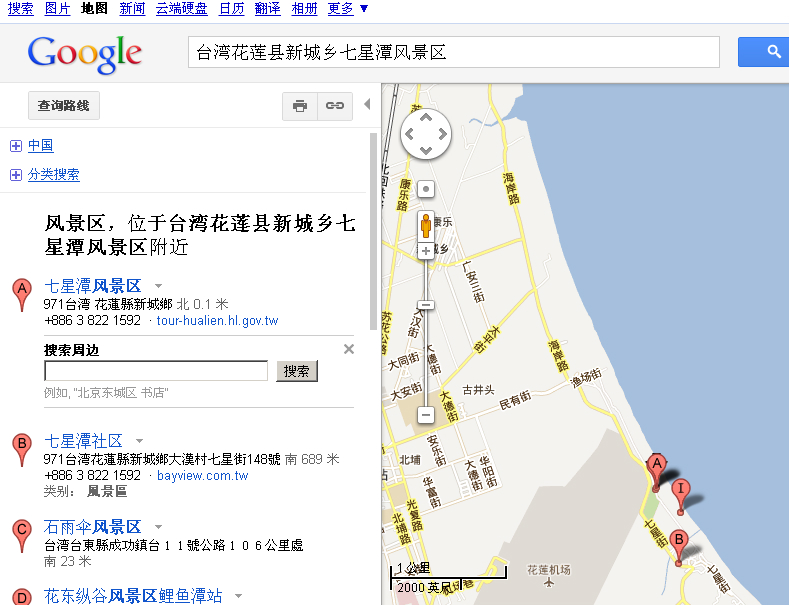Click the zoom in plus button
789x605 pixels.
click(426, 251)
